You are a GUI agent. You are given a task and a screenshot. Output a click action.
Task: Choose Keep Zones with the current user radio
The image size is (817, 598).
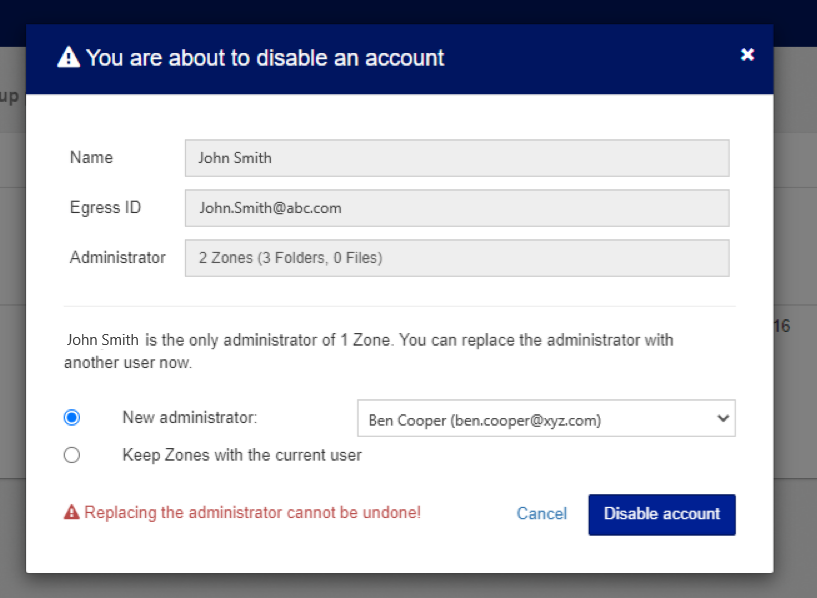tap(72, 455)
